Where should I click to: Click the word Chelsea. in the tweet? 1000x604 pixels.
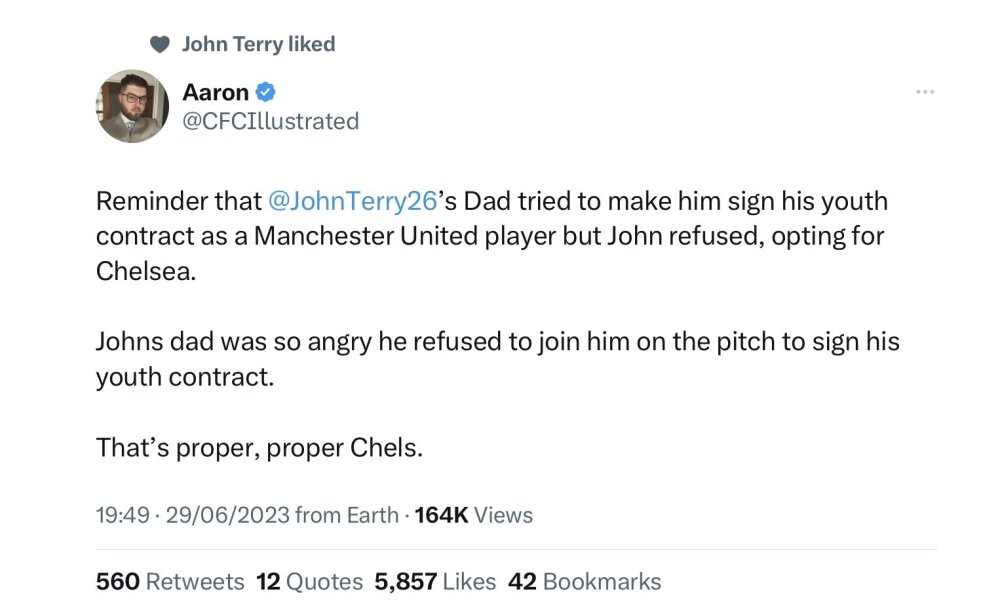pos(146,272)
